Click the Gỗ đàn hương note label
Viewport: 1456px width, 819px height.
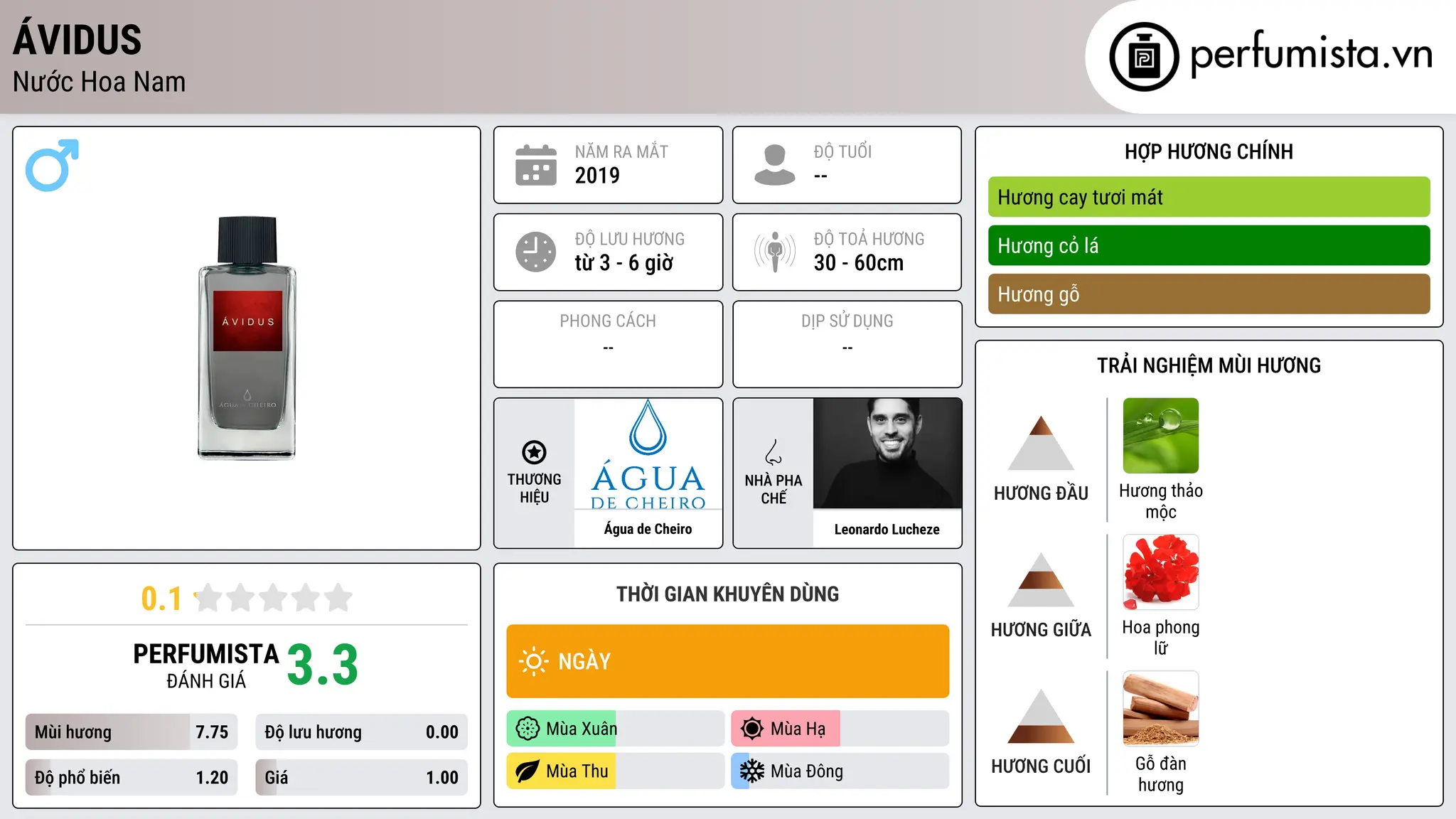coord(1161,774)
